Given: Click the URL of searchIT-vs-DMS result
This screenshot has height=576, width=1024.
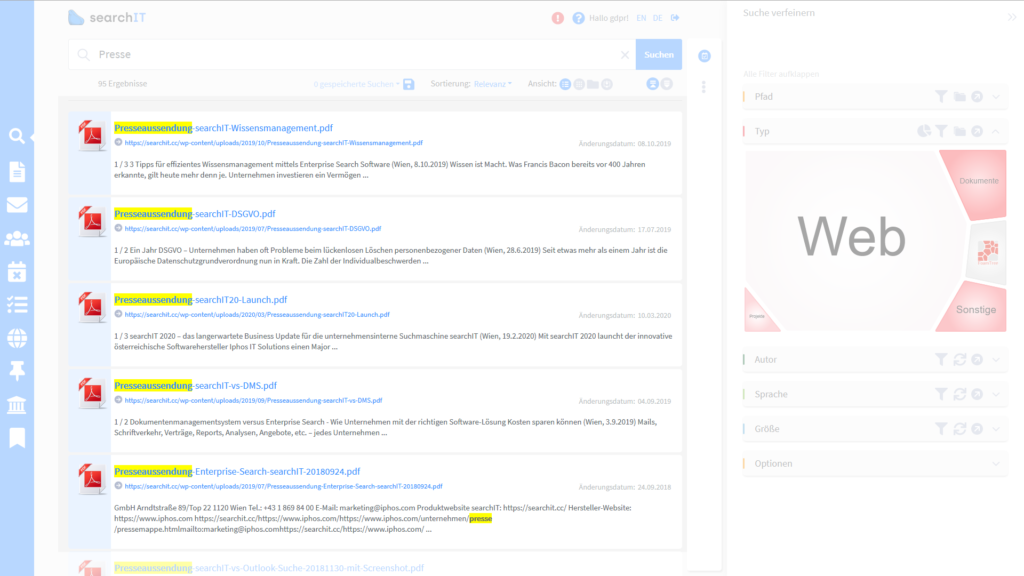Looking at the screenshot, I should click(x=253, y=400).
